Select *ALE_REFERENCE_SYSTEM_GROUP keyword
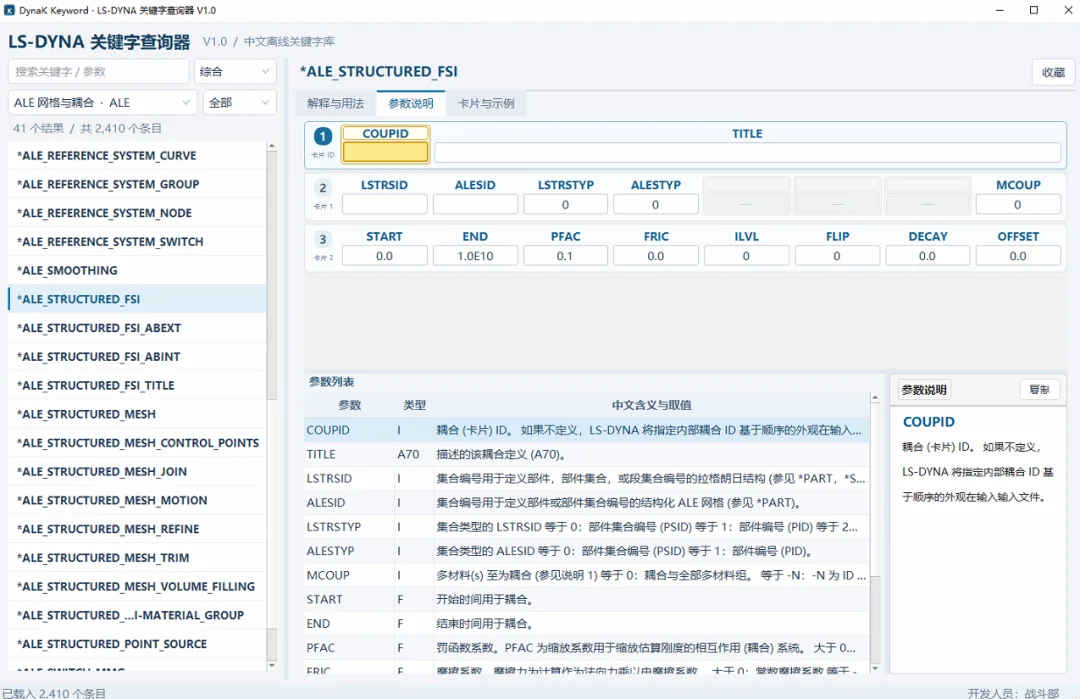Viewport: 1080px width, 699px height. click(137, 185)
